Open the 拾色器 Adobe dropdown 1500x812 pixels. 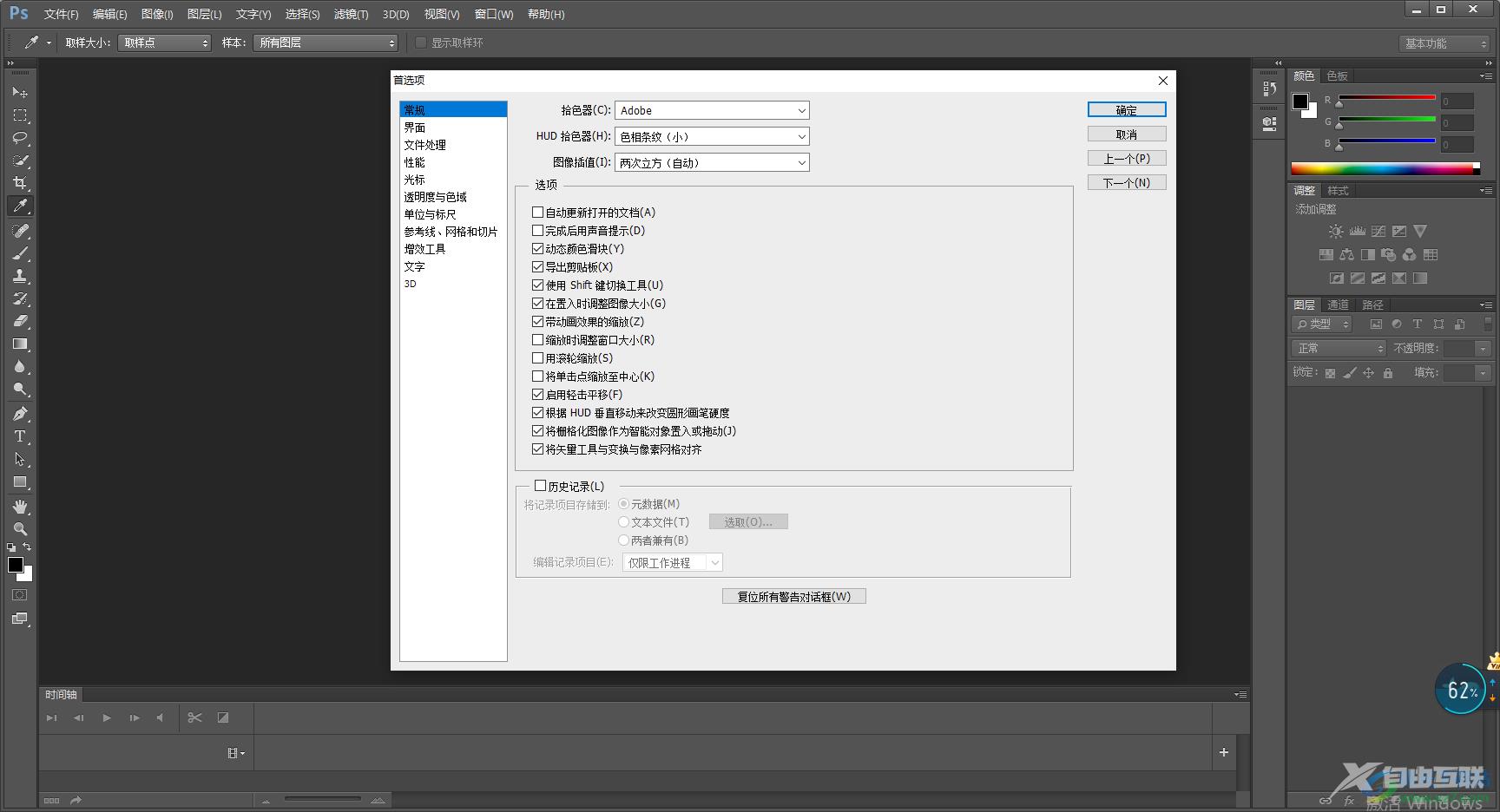point(712,110)
